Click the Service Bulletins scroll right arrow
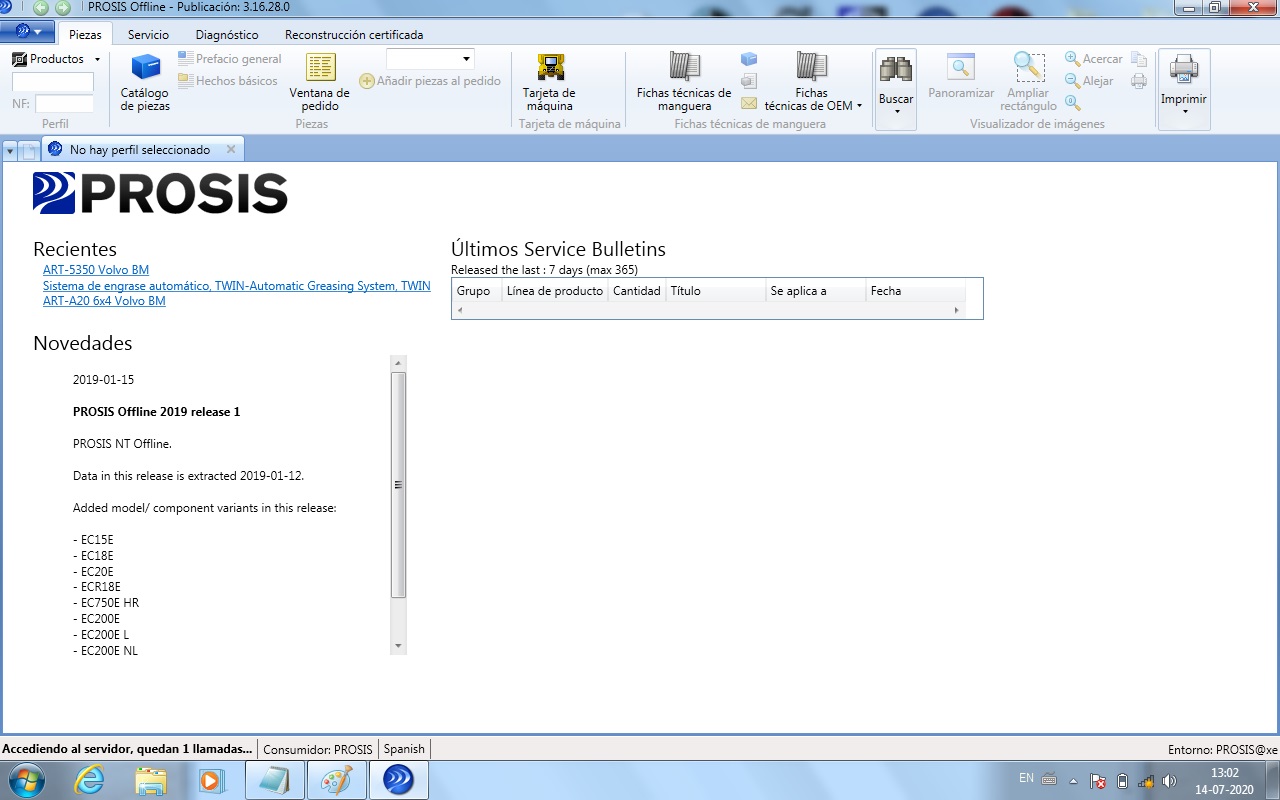This screenshot has width=1280, height=800. [956, 311]
